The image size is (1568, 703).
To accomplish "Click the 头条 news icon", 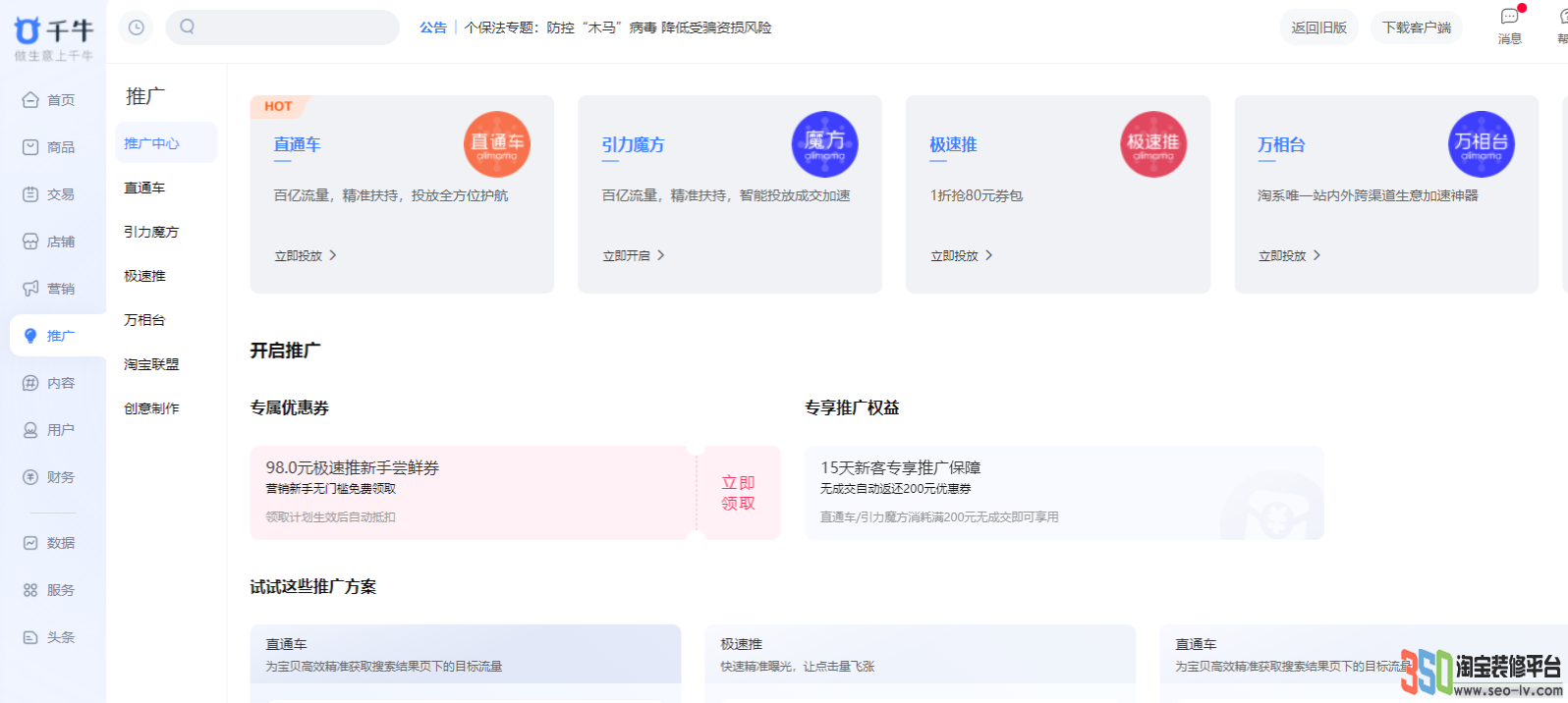I will click(x=30, y=637).
